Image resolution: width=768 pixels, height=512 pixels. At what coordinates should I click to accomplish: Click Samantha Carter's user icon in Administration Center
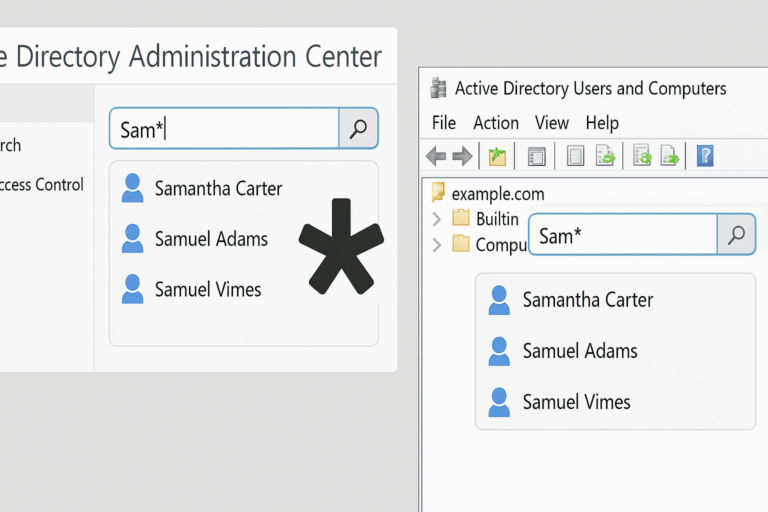[132, 188]
